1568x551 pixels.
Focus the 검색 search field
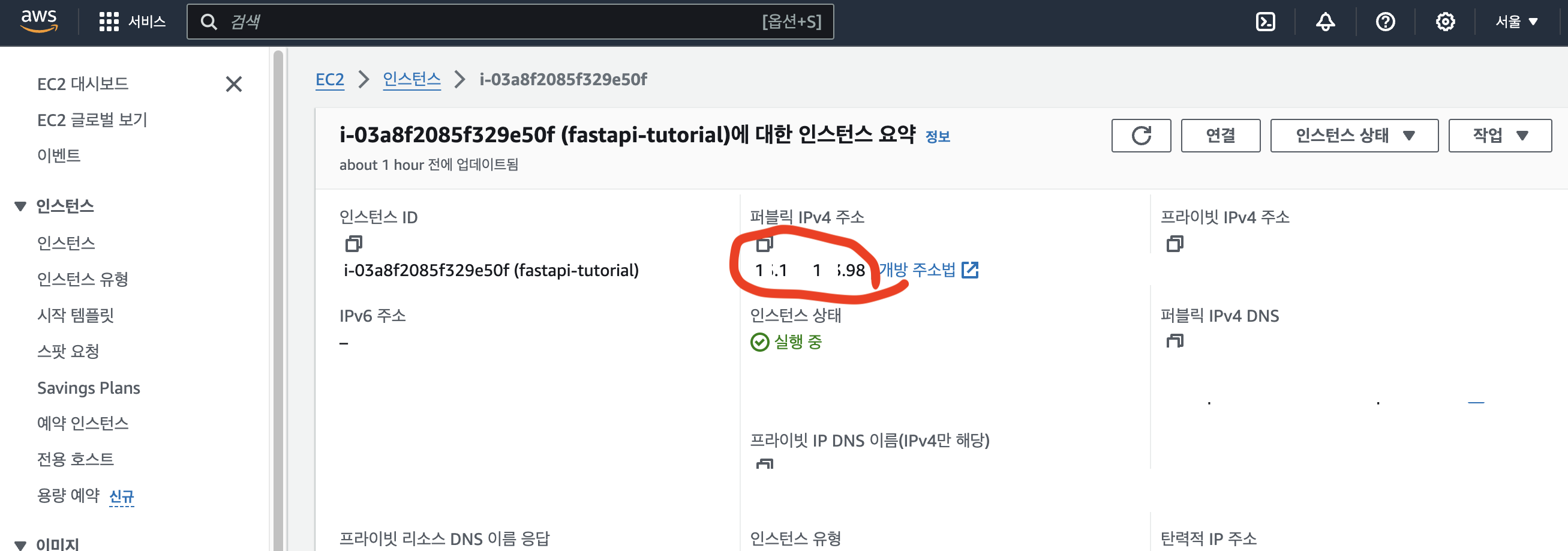(510, 22)
